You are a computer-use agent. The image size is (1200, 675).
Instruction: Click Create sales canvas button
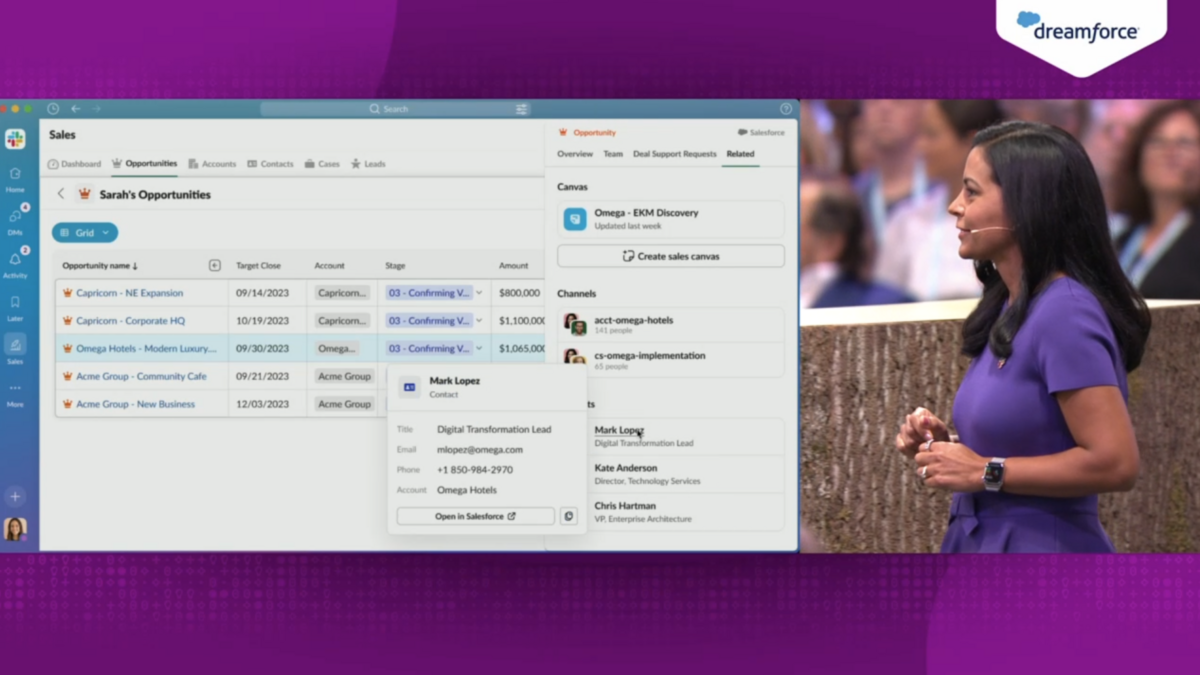coord(671,256)
